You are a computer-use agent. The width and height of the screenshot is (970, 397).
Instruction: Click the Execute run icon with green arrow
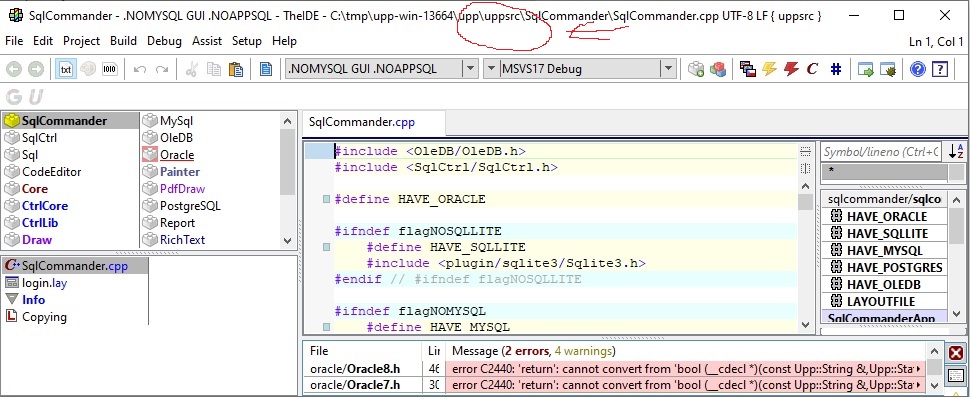point(865,69)
